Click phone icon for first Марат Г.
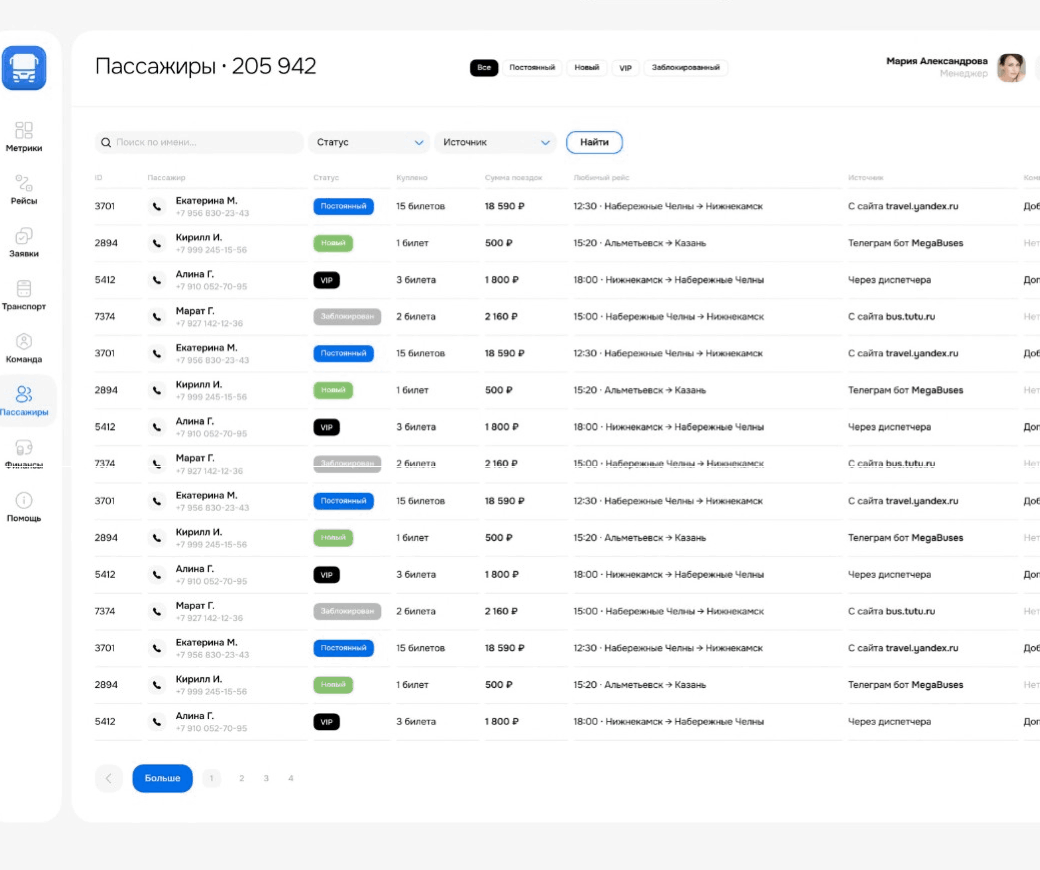1040x870 pixels. point(157,317)
